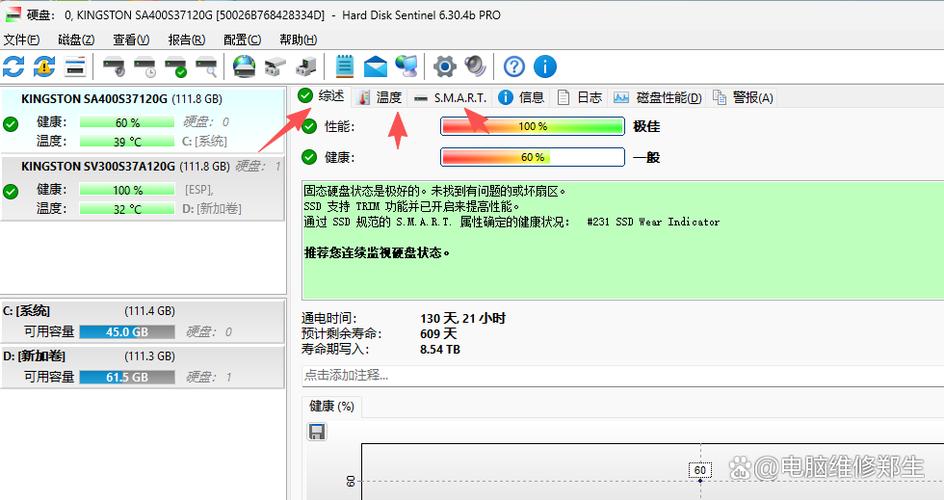Switch to the 日志 log tab
This screenshot has height=500, width=944.
[580, 97]
